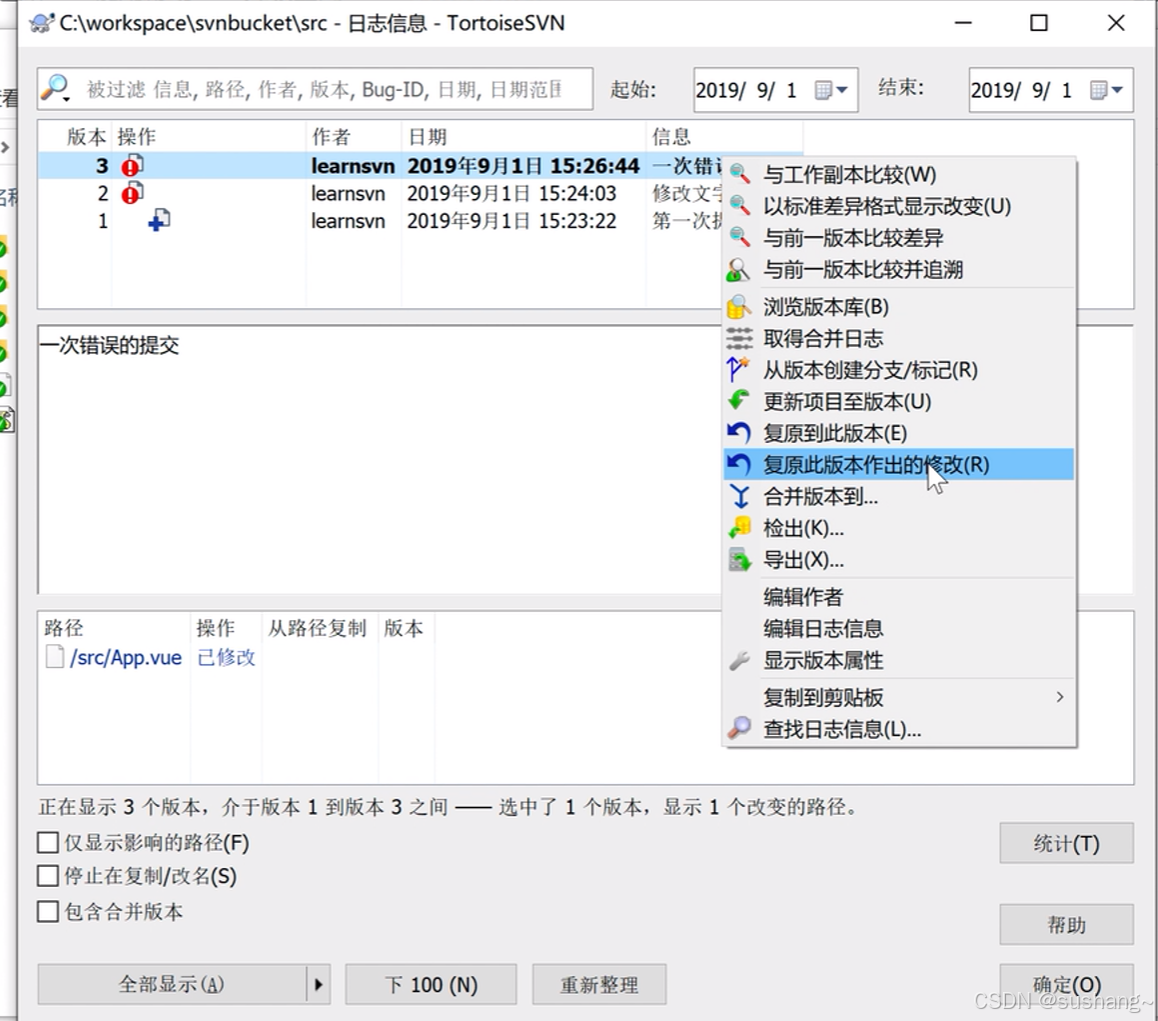Viewport: 1158px width, 1021px height.
Task: Click the 全部显示(A) button
Action: pos(171,984)
